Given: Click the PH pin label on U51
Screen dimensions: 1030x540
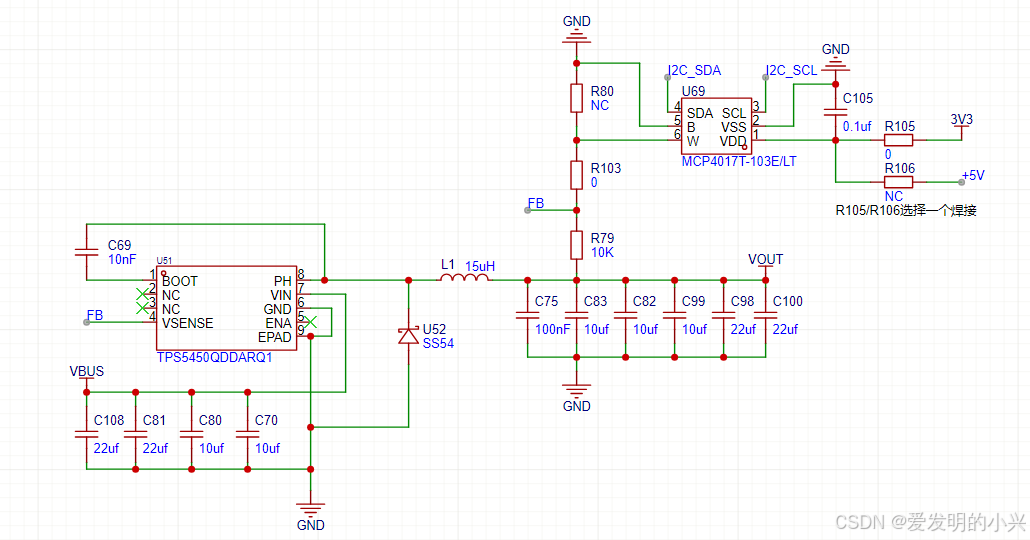Looking at the screenshot, I should (282, 281).
